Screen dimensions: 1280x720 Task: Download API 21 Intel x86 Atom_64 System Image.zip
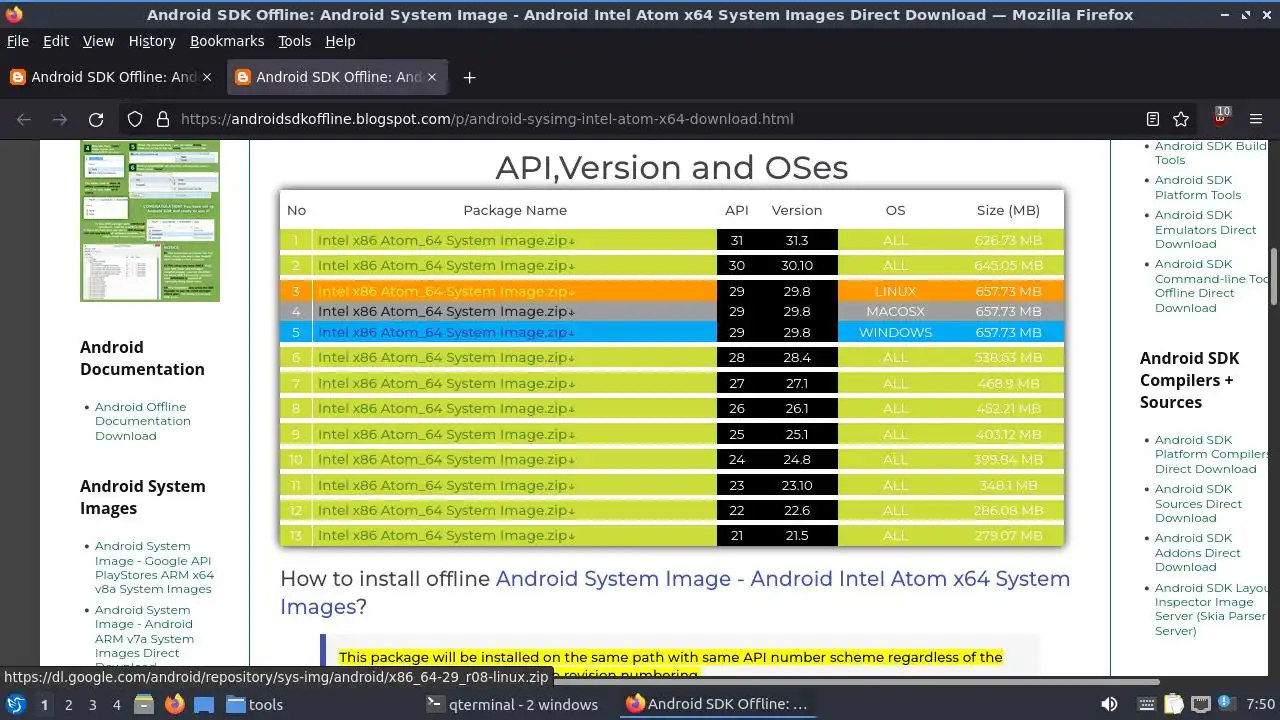click(446, 535)
